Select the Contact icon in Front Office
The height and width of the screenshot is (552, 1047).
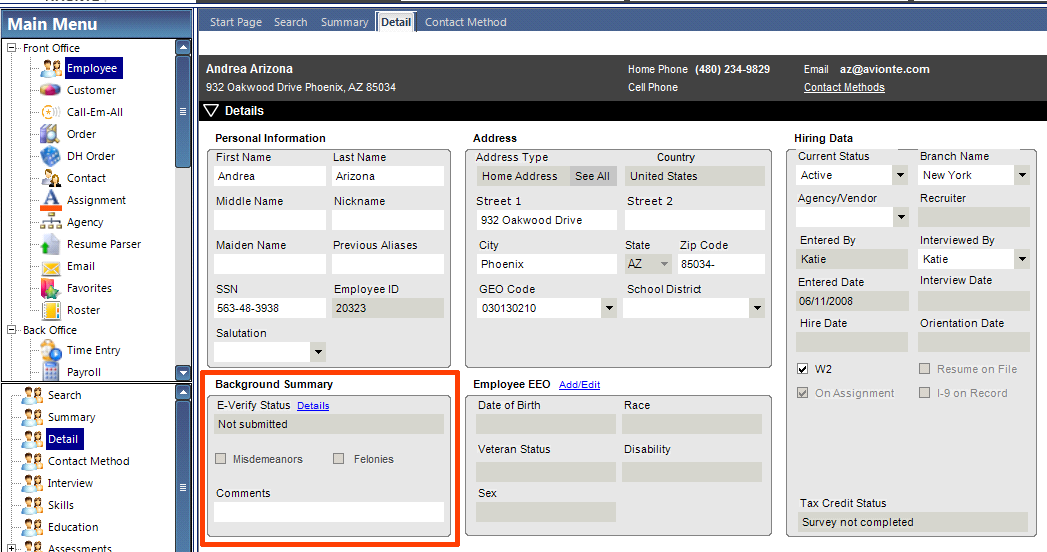coord(51,178)
